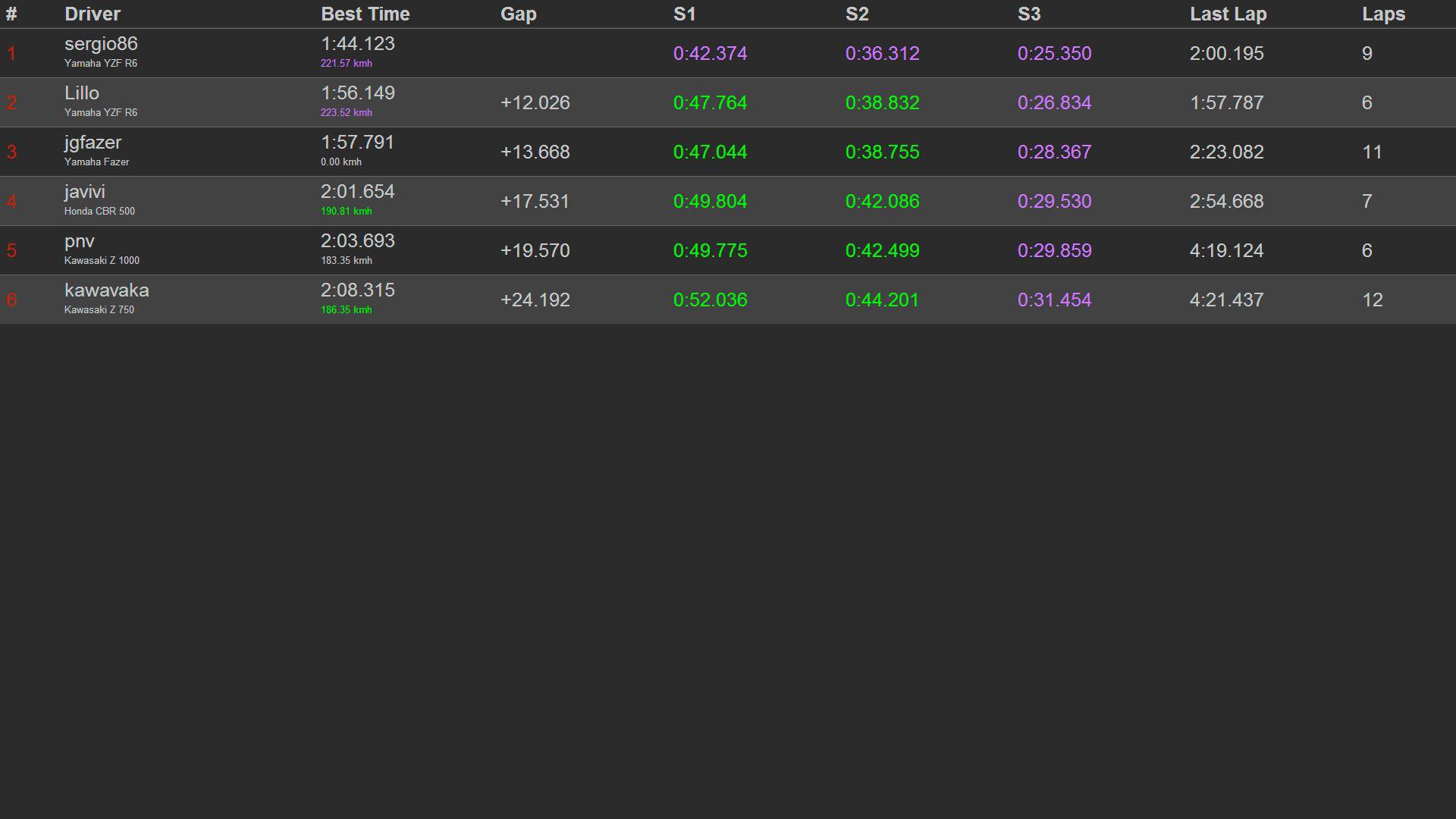Select the Gap column header
This screenshot has height=819, width=1456.
coord(518,14)
